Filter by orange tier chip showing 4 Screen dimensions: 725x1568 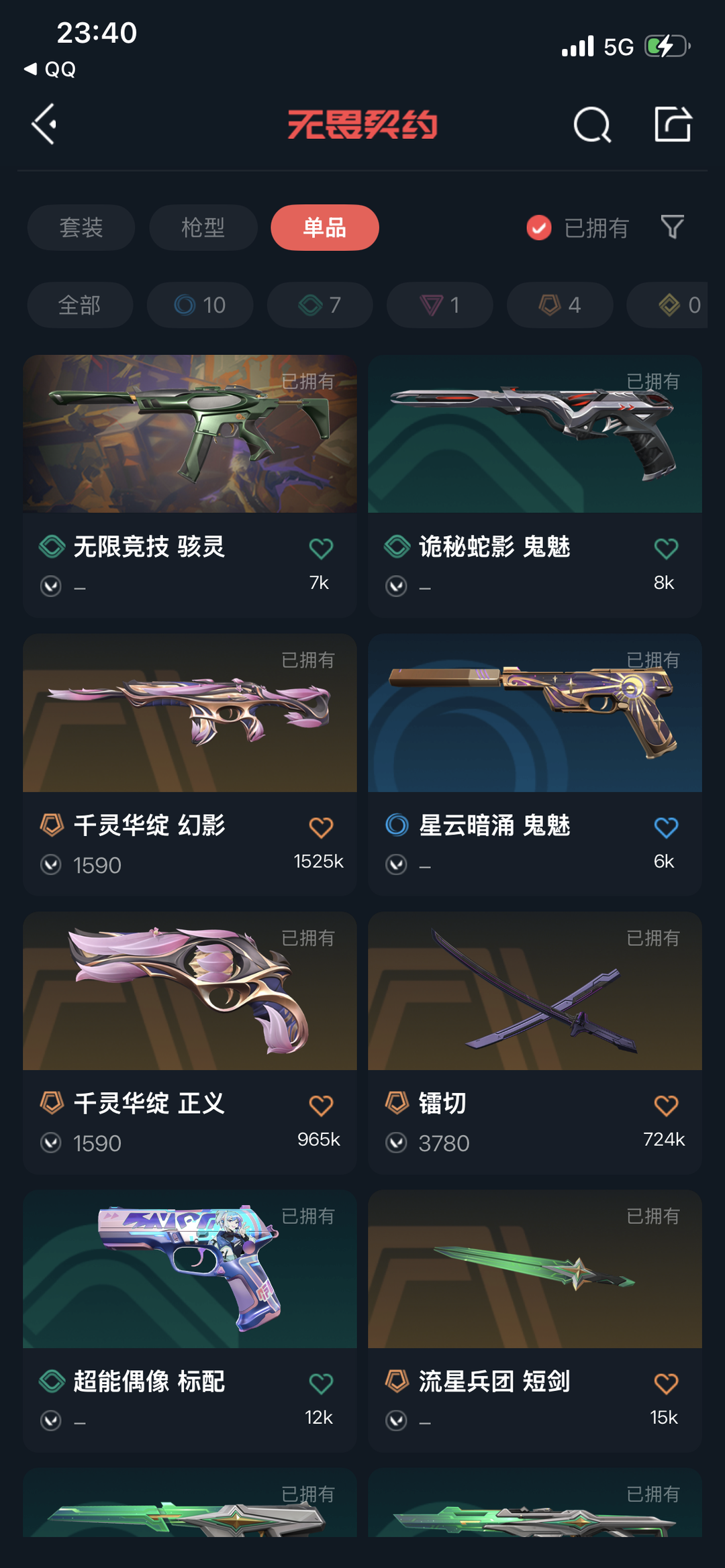click(560, 305)
